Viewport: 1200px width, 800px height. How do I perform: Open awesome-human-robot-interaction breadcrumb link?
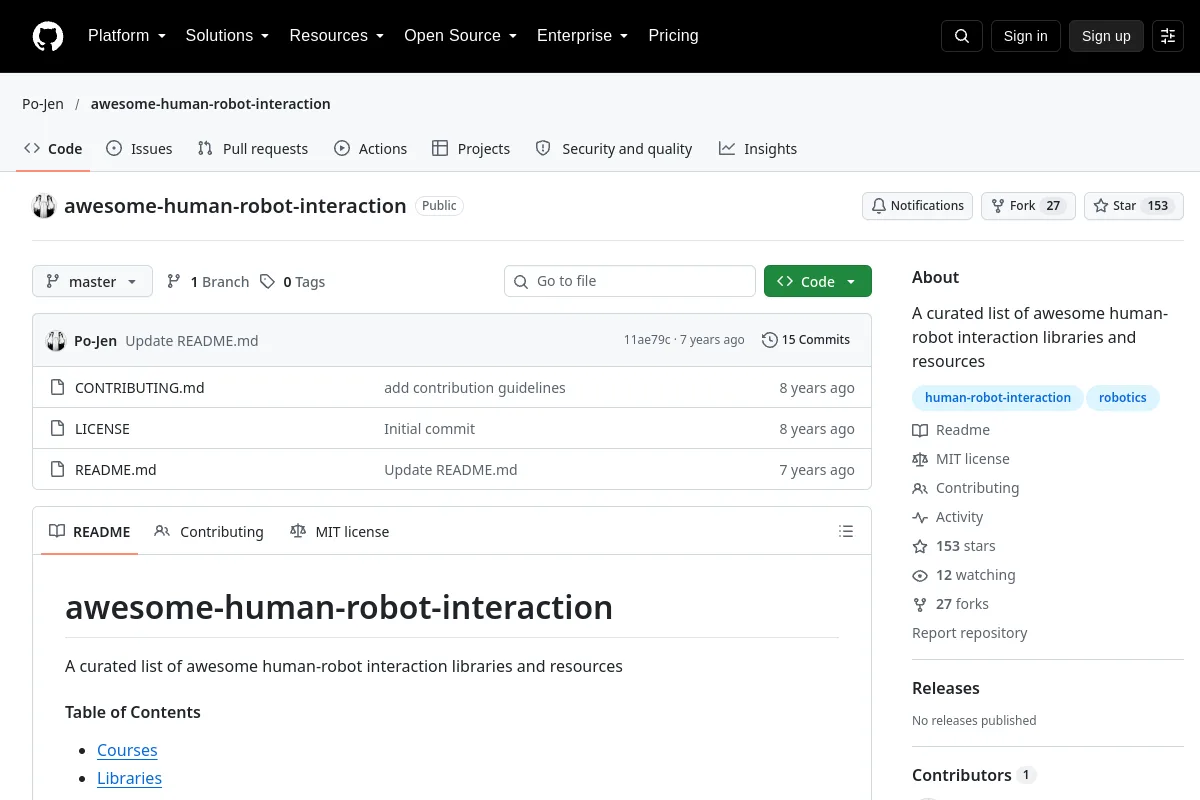(x=210, y=103)
